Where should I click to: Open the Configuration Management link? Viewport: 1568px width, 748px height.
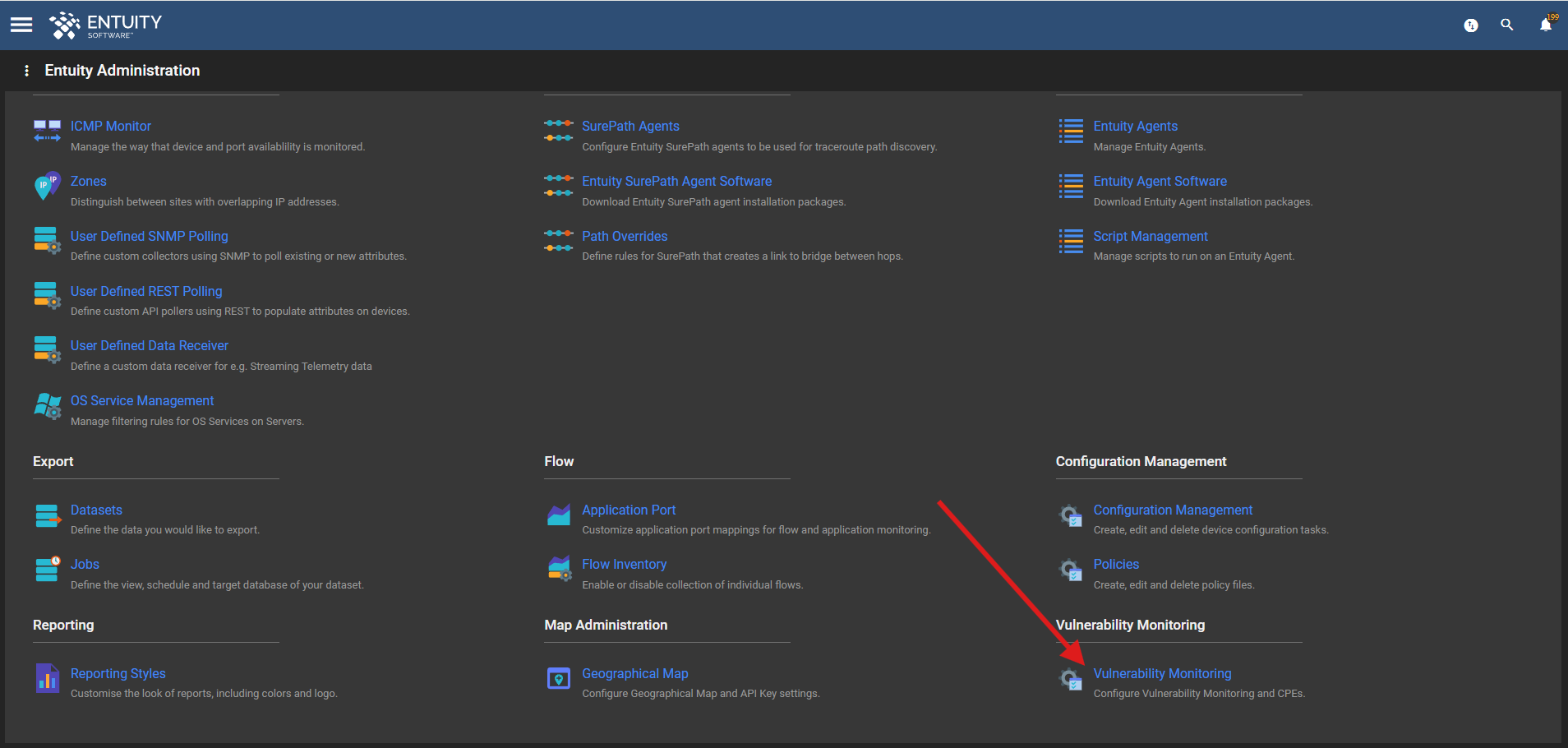point(1173,510)
